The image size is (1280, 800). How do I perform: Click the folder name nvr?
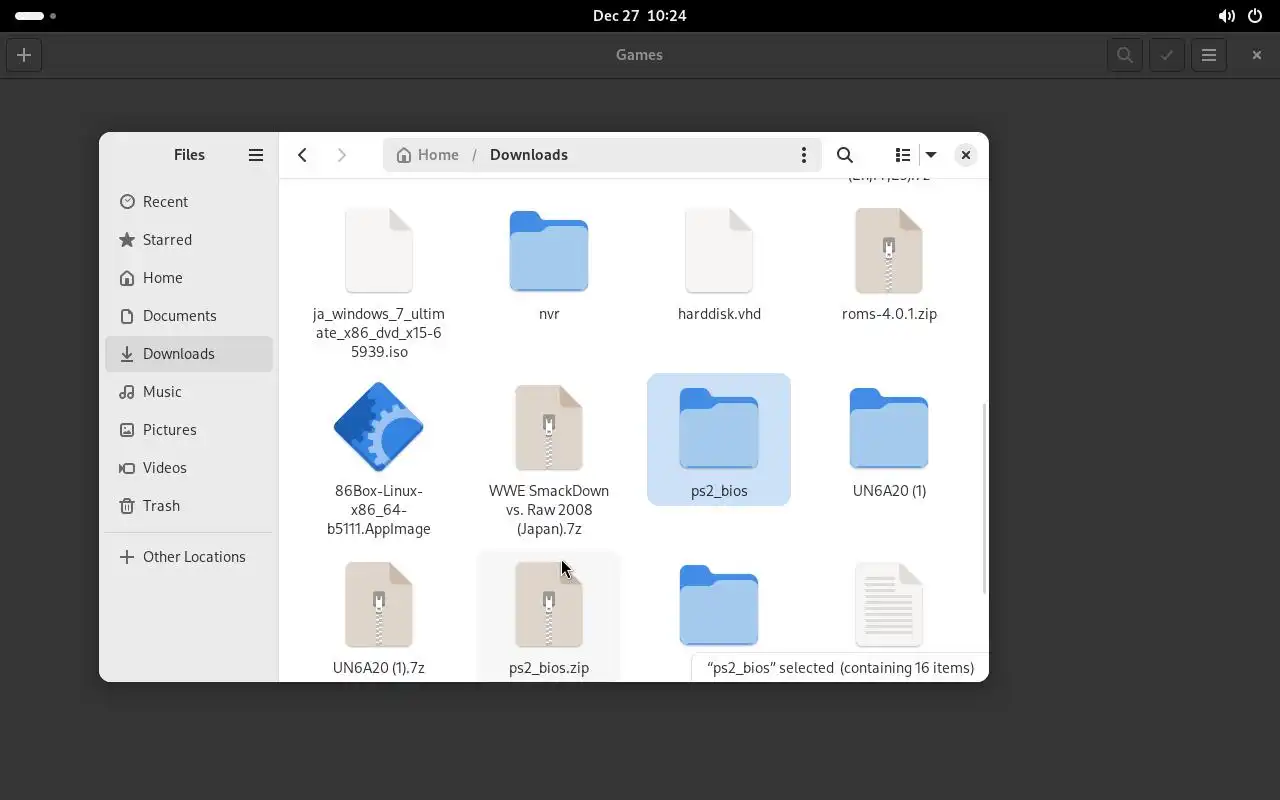(549, 314)
